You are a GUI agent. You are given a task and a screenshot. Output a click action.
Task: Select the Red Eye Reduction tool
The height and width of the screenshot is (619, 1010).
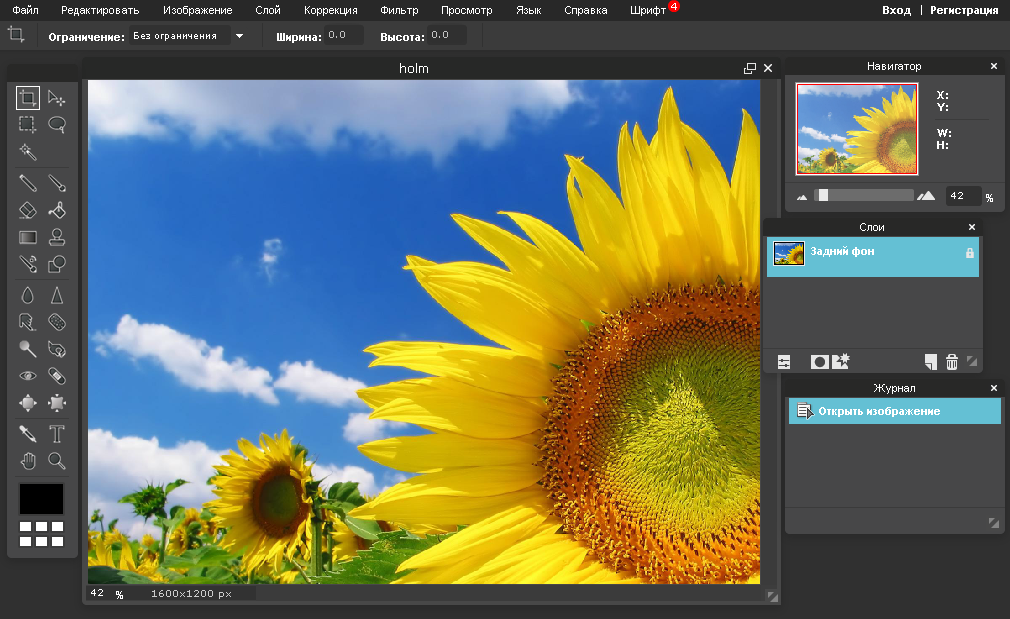click(x=28, y=376)
